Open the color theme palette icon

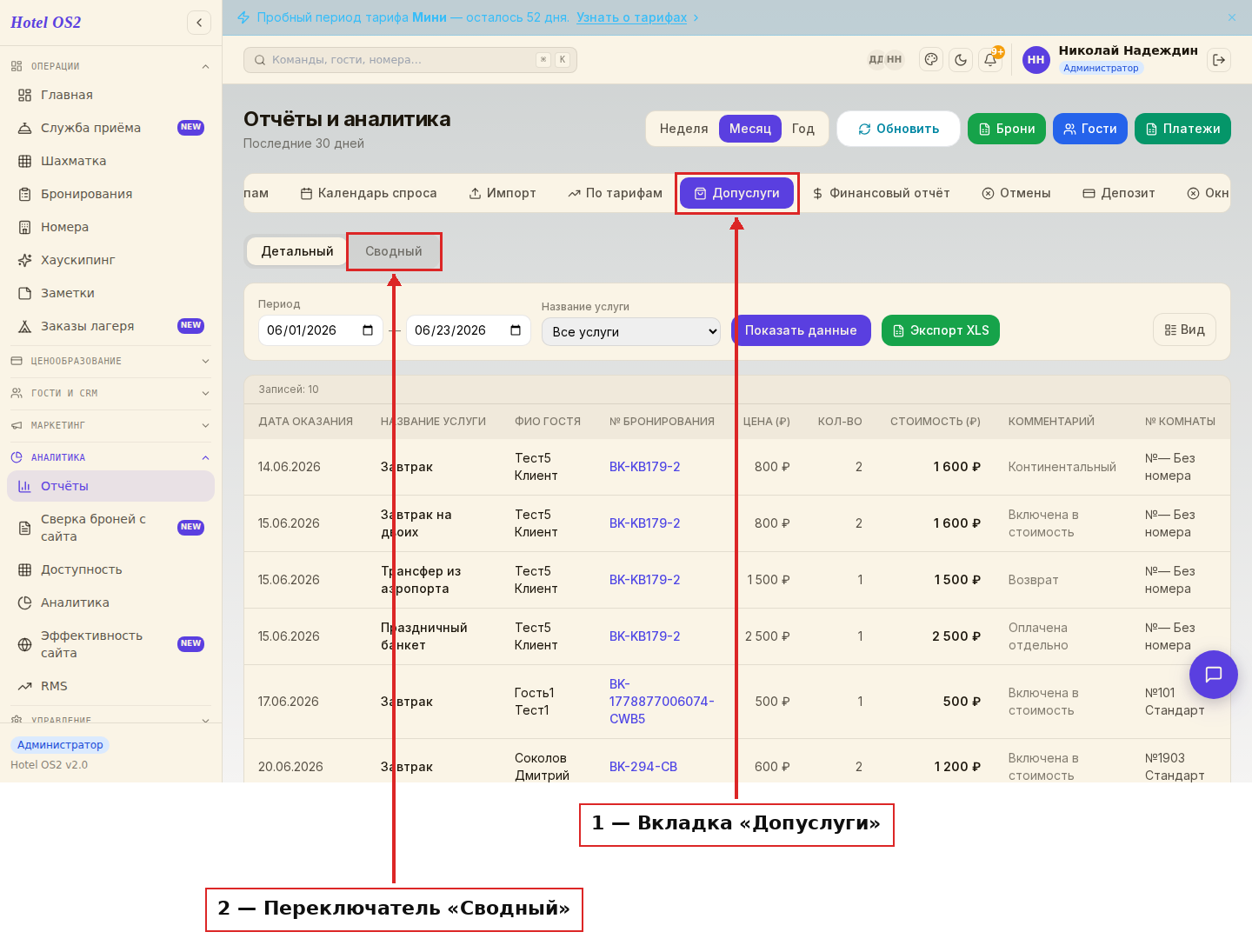pos(931,60)
